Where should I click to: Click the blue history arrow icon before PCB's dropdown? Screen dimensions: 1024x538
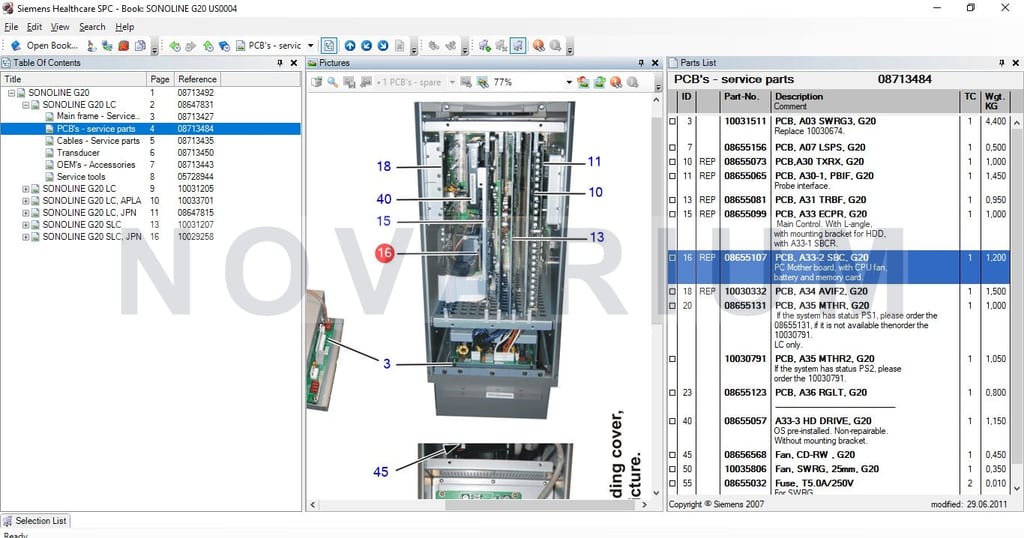click(224, 46)
